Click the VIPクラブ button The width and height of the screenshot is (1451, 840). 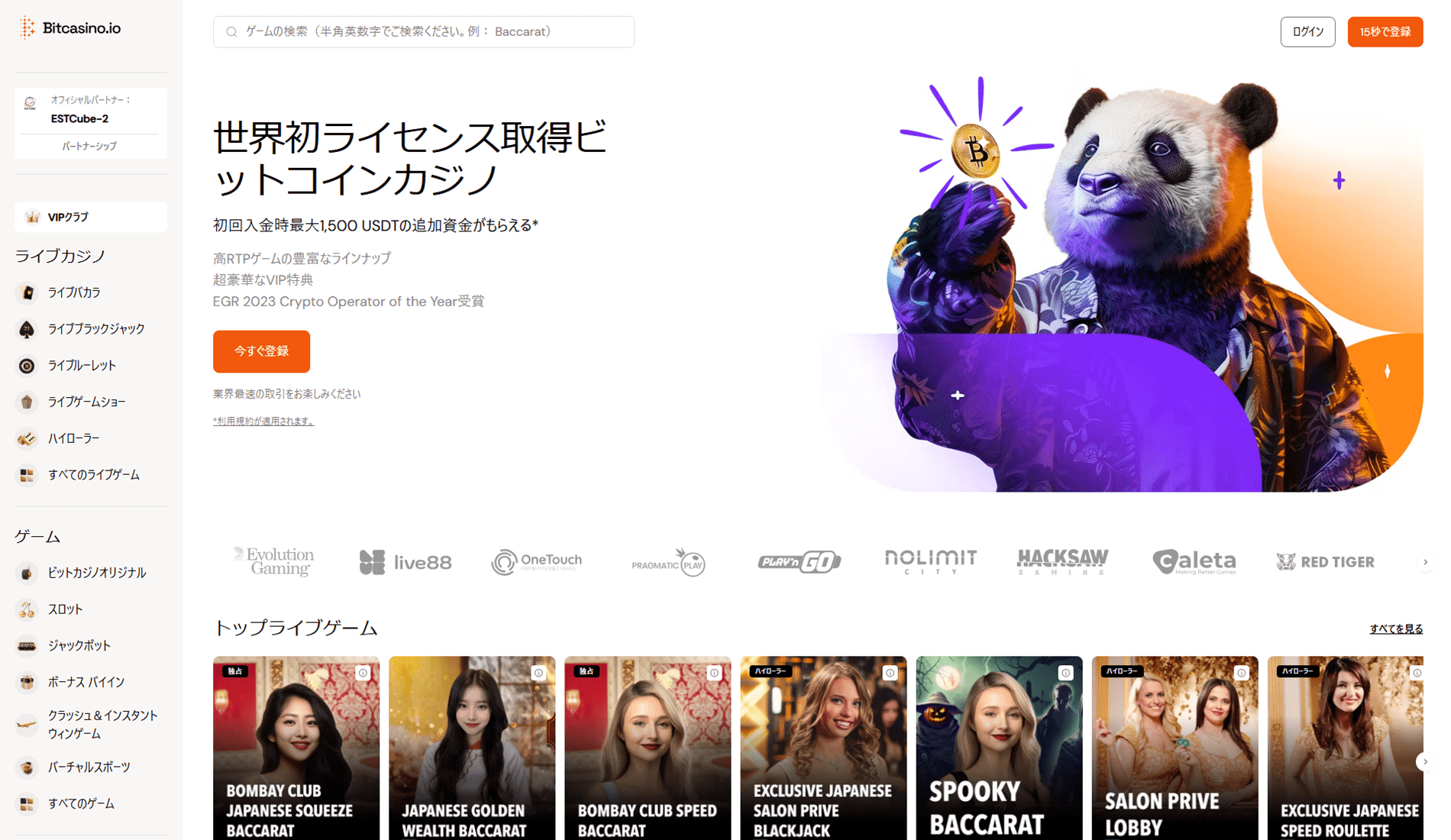tap(91, 218)
